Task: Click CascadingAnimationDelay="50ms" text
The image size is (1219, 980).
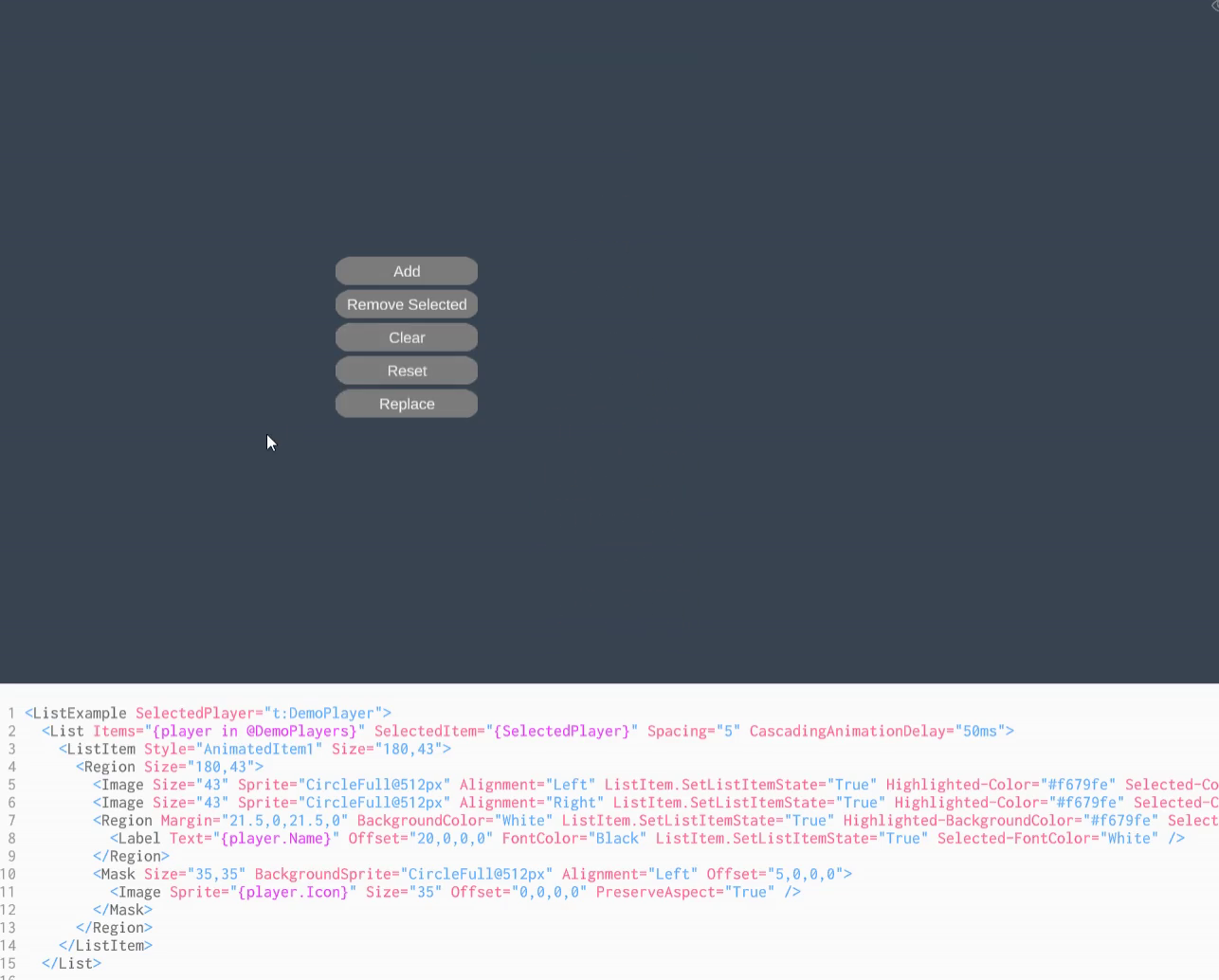Action: pyautogui.click(x=877, y=731)
